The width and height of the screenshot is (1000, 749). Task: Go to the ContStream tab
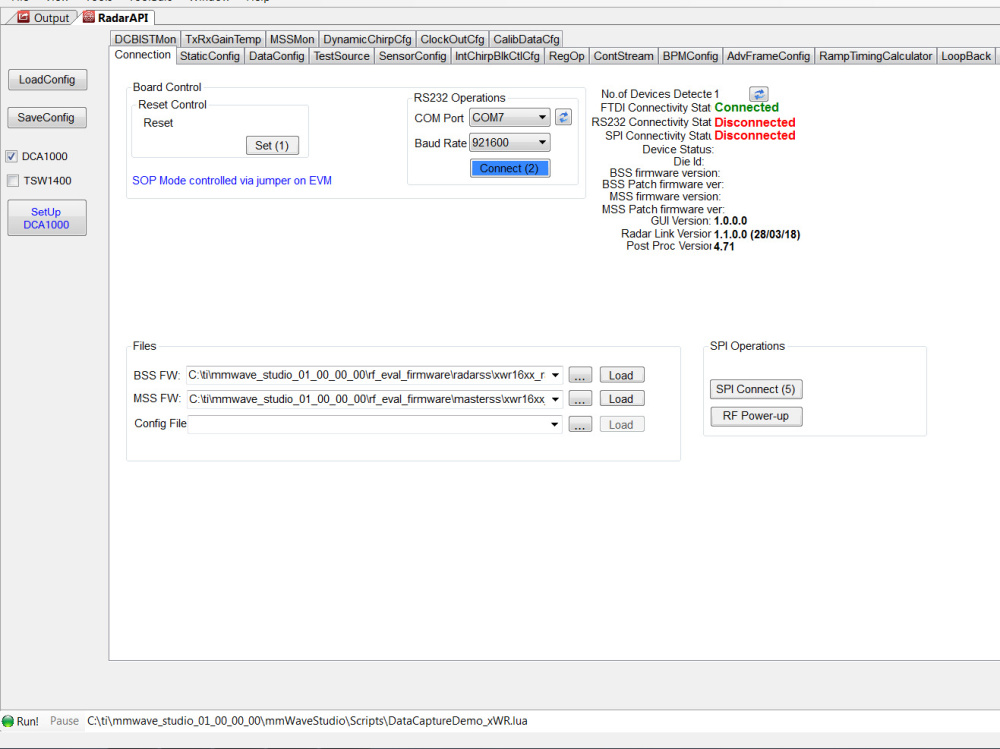(624, 56)
